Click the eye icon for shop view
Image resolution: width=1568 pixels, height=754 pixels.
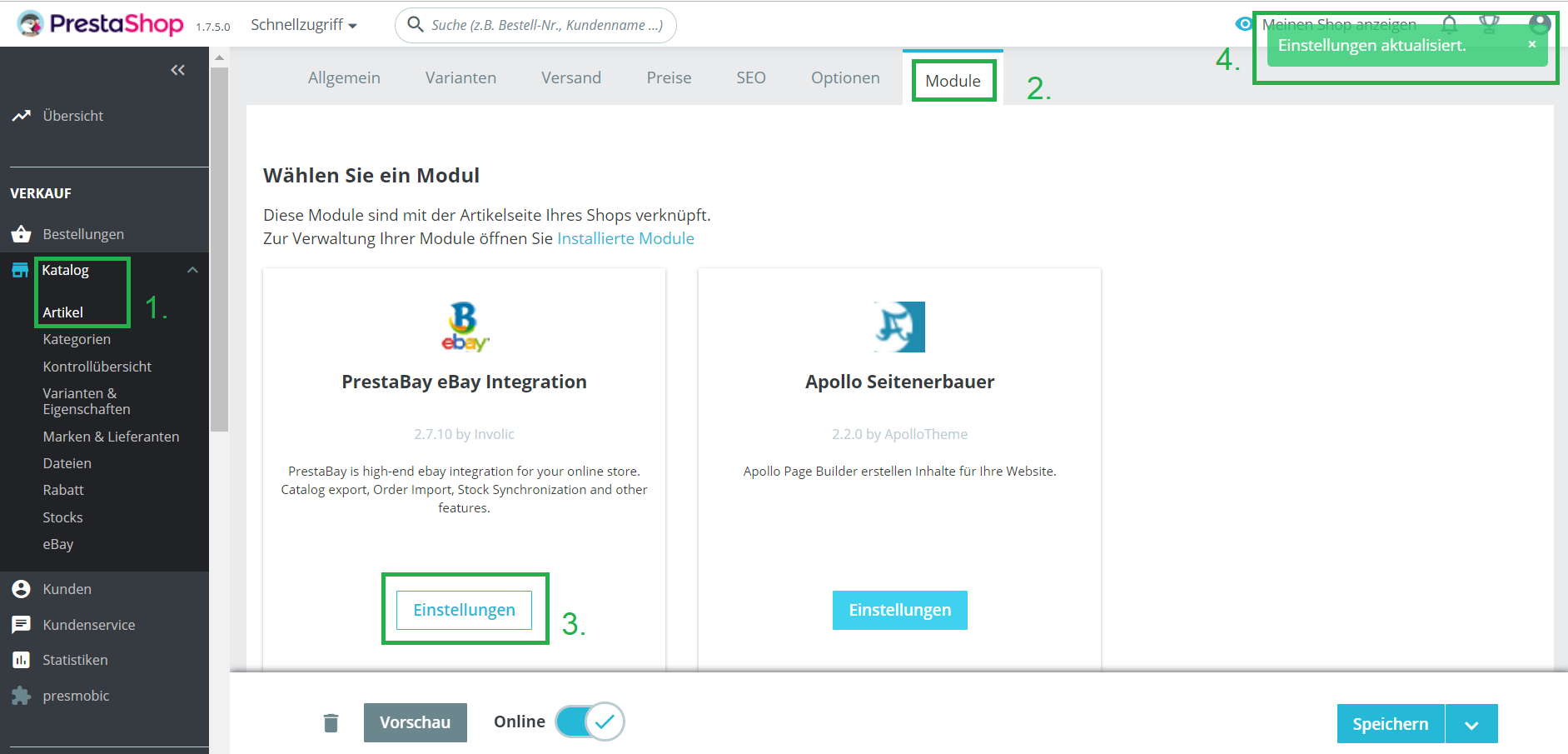click(1244, 24)
